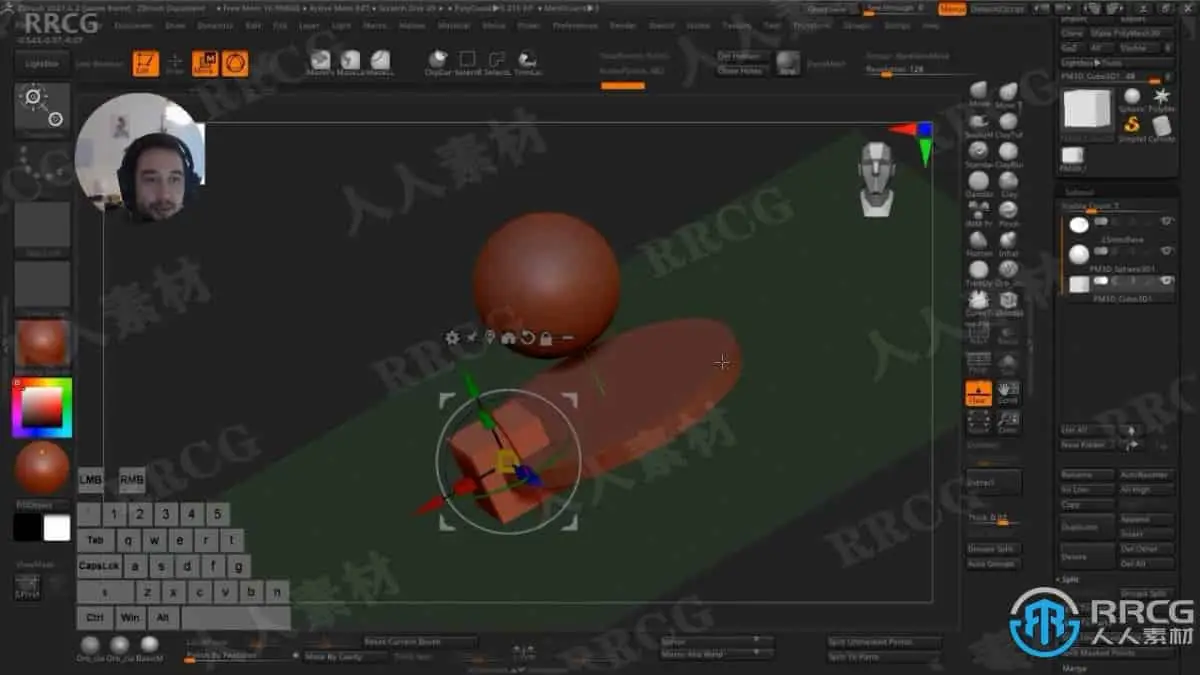Click the LightBox button
The width and height of the screenshot is (1200, 675).
[42, 63]
